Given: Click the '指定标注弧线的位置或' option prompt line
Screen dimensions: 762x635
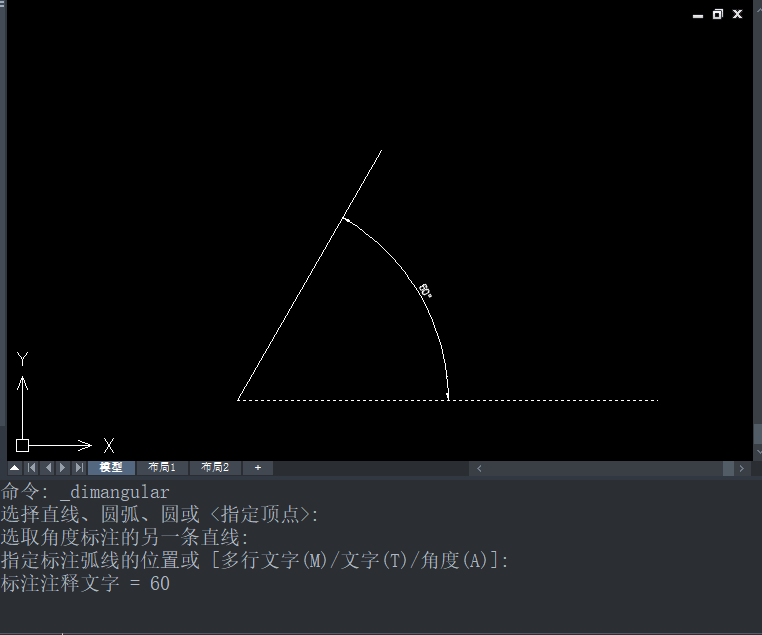Looking at the screenshot, I should 255,560.
